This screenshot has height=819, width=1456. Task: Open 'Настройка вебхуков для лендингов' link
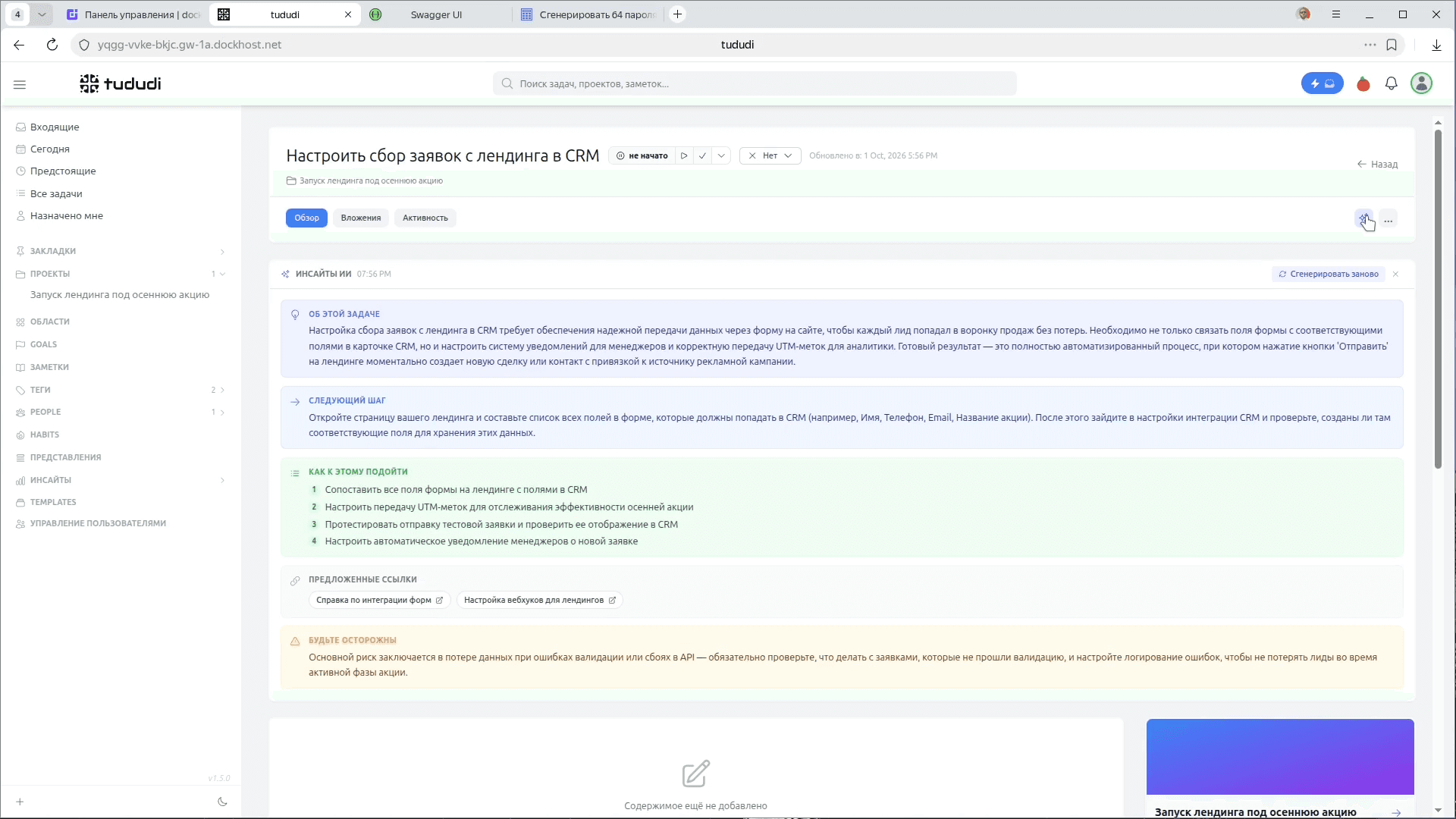tap(540, 600)
